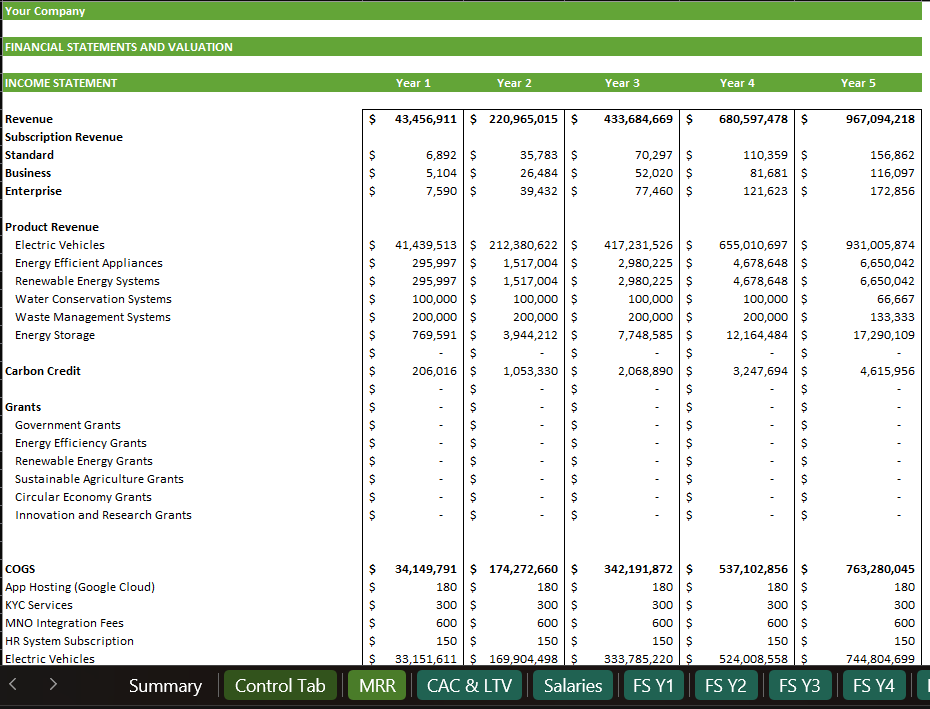
Task: Click the FINANCIAL STATEMENTS AND VALUATION banner
Action: [x=120, y=46]
